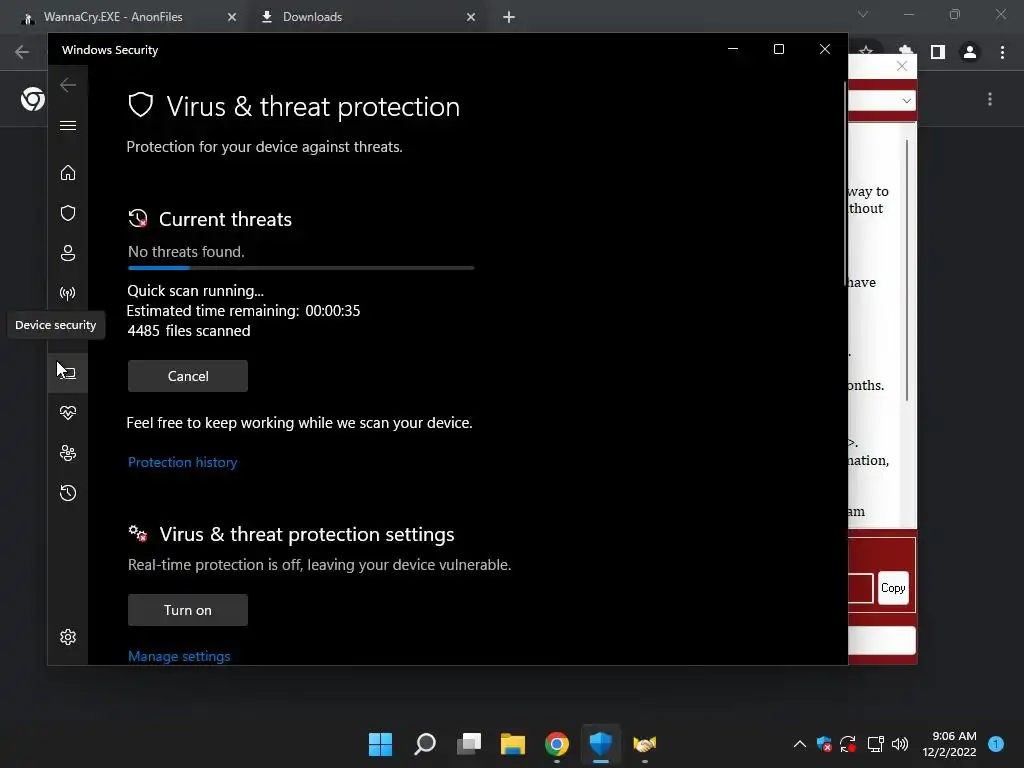
Task: Open File Explorer from taskbar
Action: coord(513,744)
